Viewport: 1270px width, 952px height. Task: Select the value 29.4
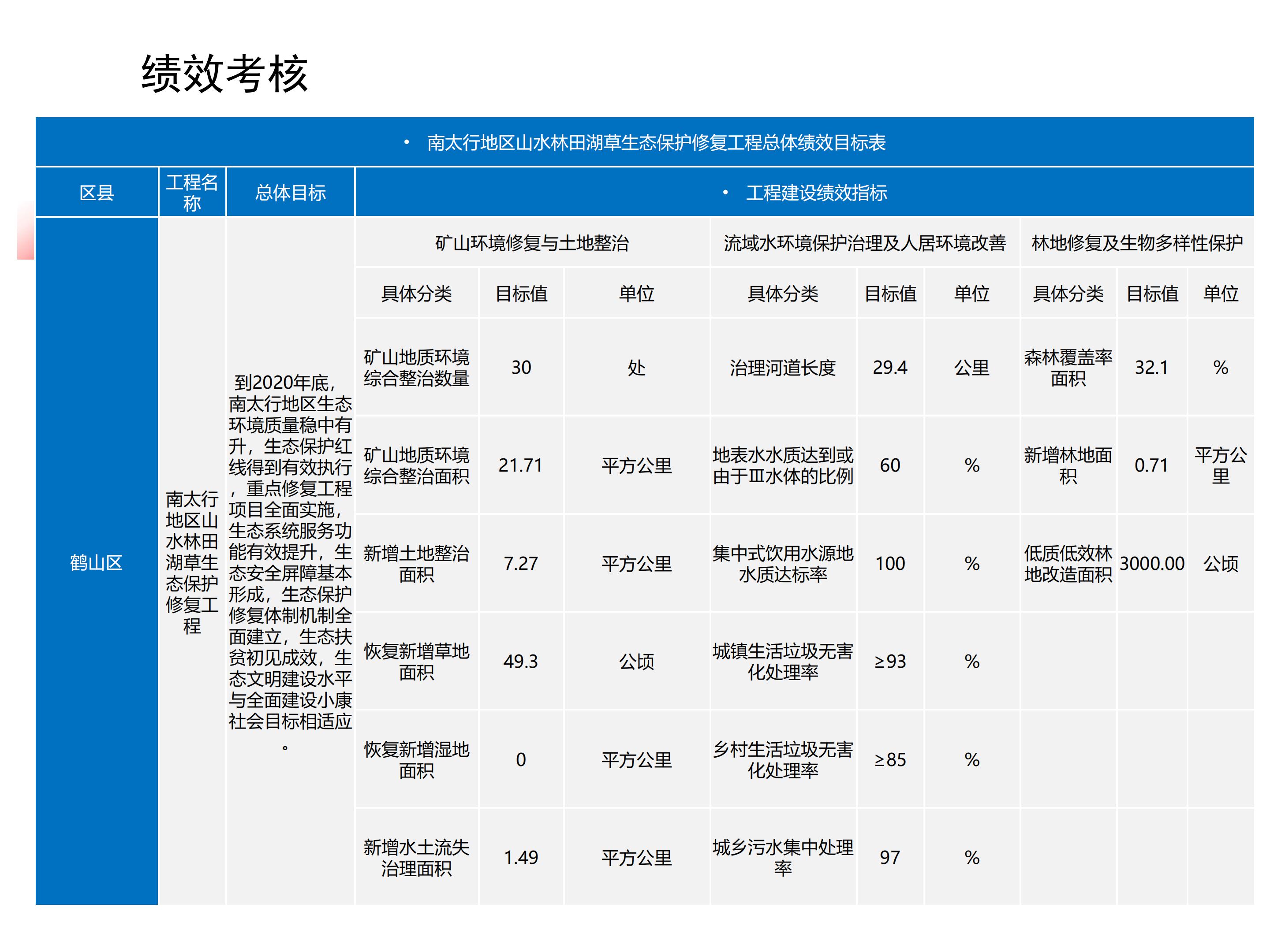(x=890, y=367)
